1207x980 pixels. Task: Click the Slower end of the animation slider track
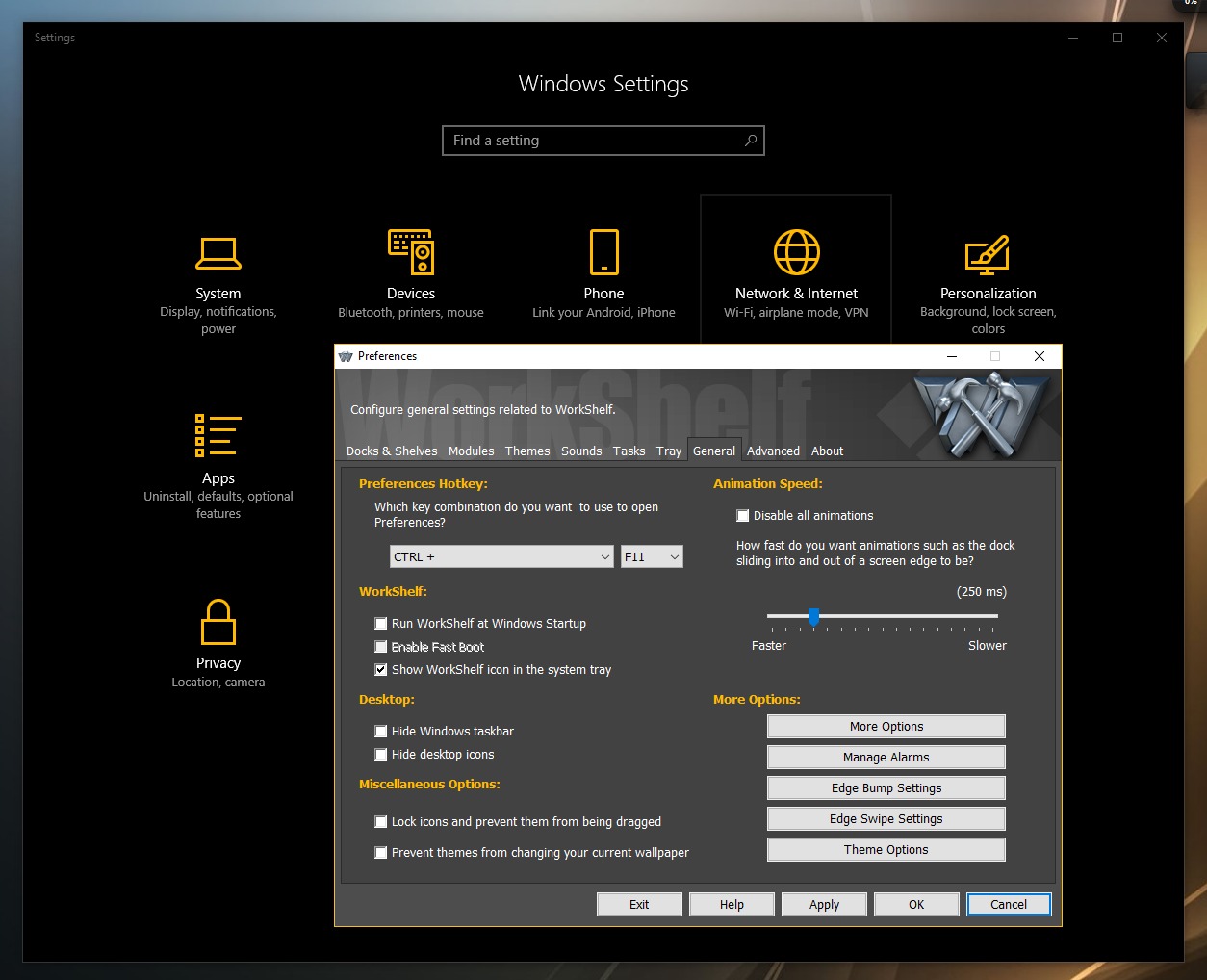pos(994,616)
